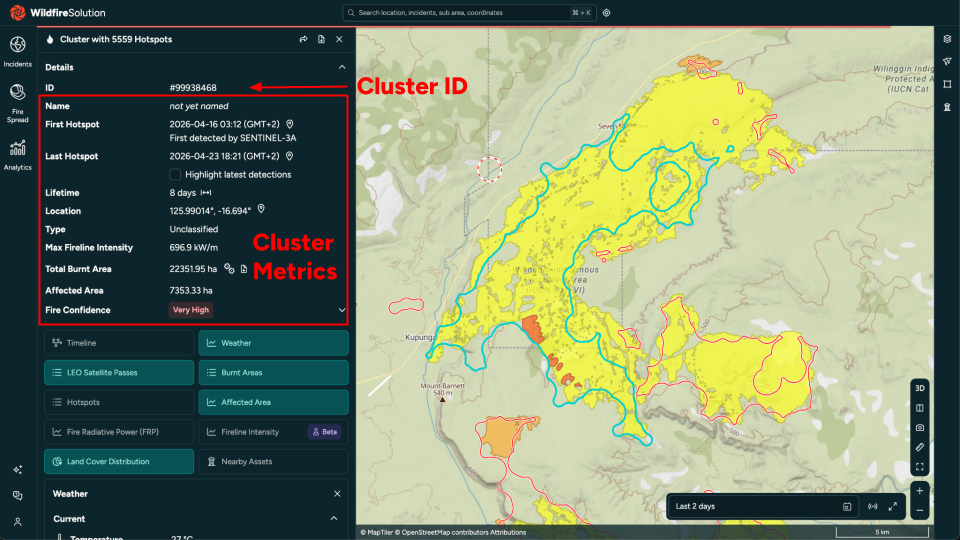Select the ruler measure tool

point(920,447)
